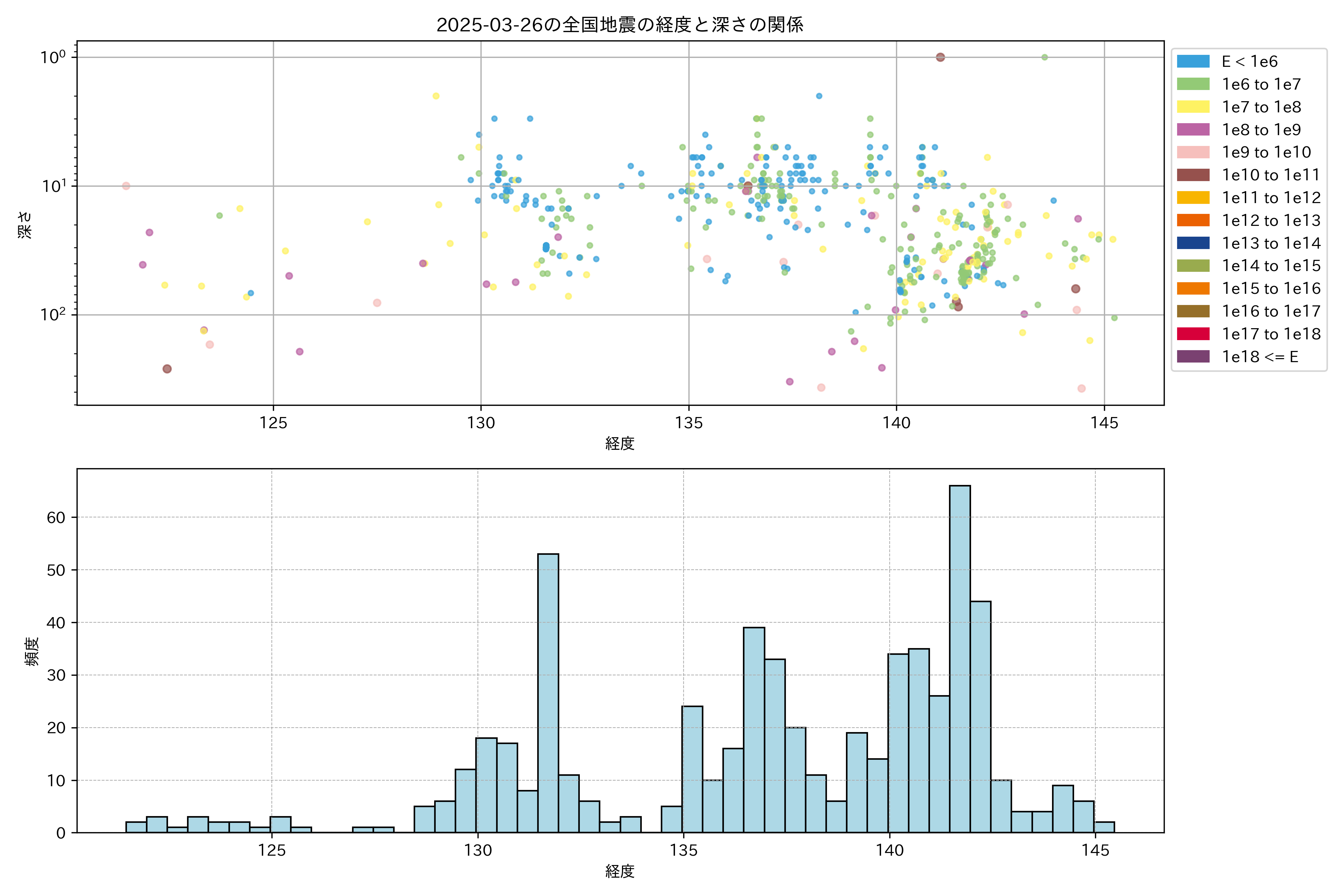
Task: Click the '1e11 to 1e12' legend label text
Action: pyautogui.click(x=1271, y=198)
